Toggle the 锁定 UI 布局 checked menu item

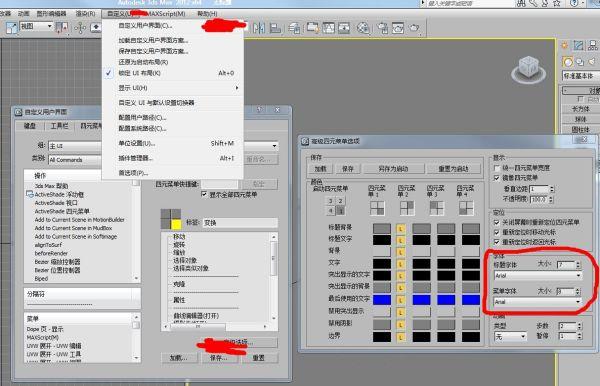coord(173,73)
